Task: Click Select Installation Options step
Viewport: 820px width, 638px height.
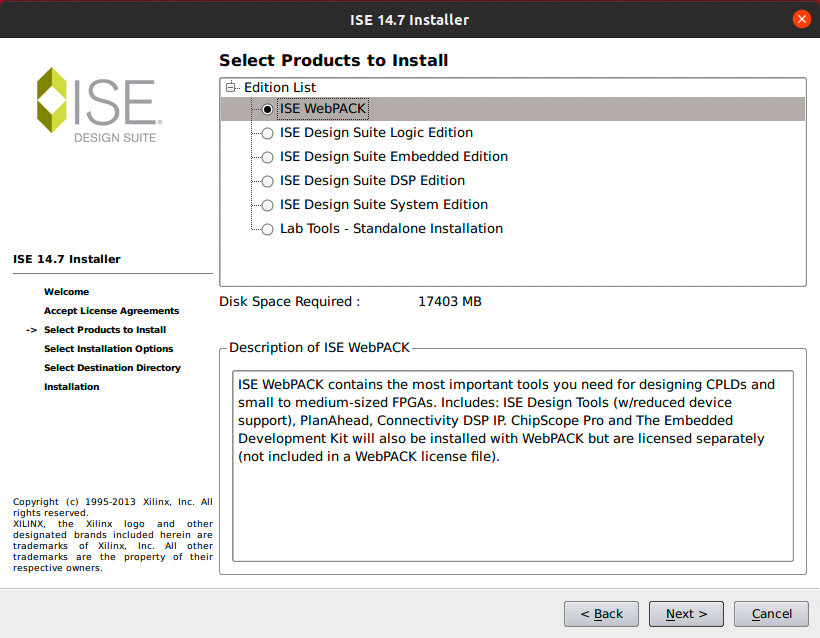Action: pyautogui.click(x=108, y=349)
